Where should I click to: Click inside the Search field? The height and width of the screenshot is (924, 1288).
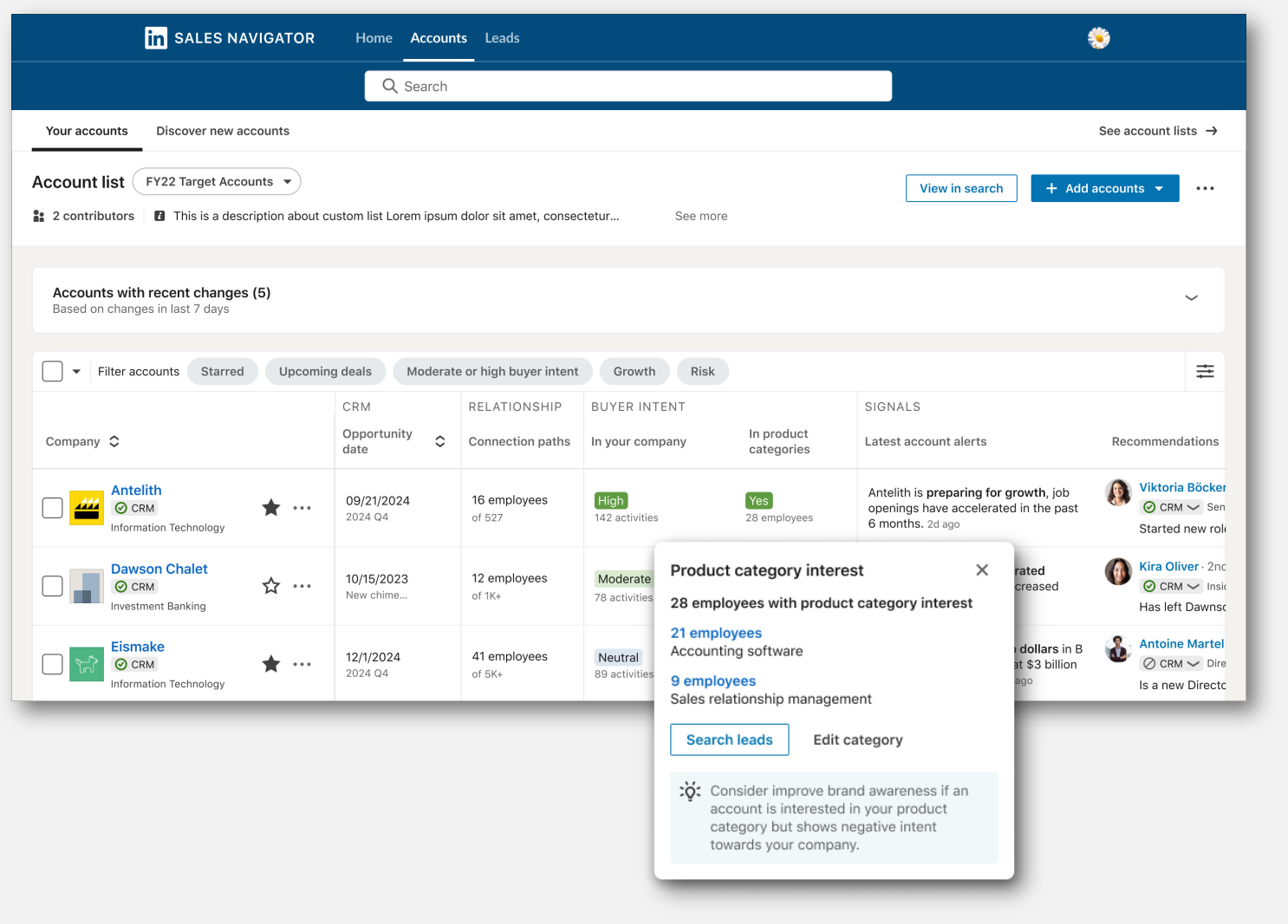click(x=628, y=86)
